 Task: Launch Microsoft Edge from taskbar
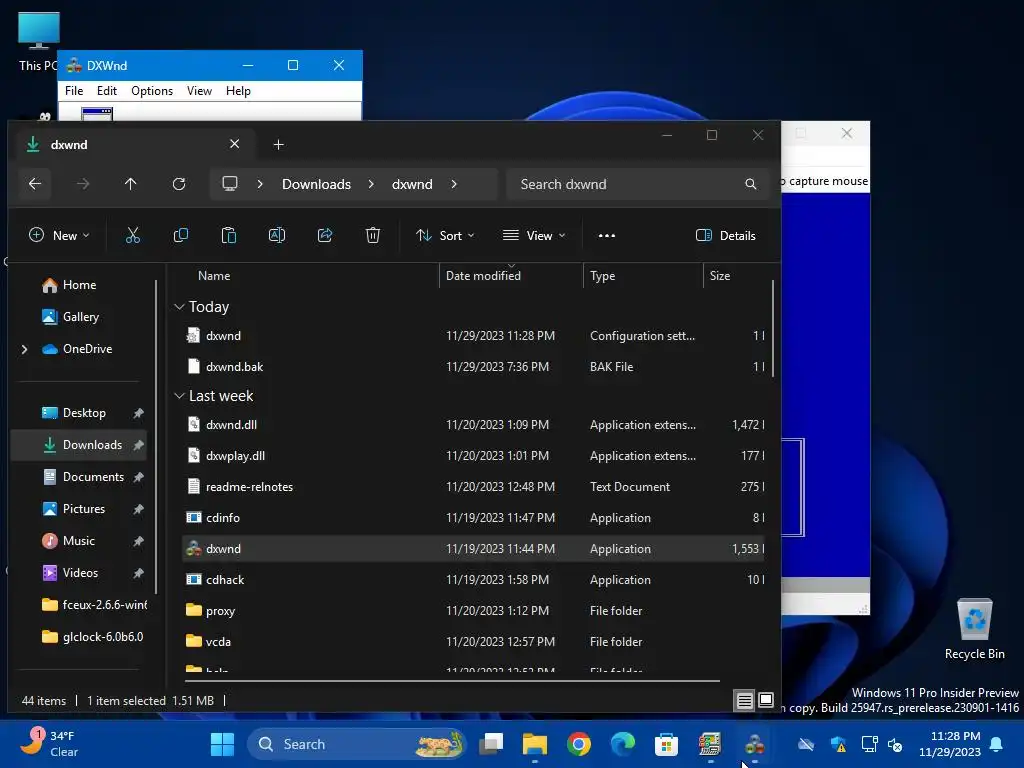coord(622,744)
